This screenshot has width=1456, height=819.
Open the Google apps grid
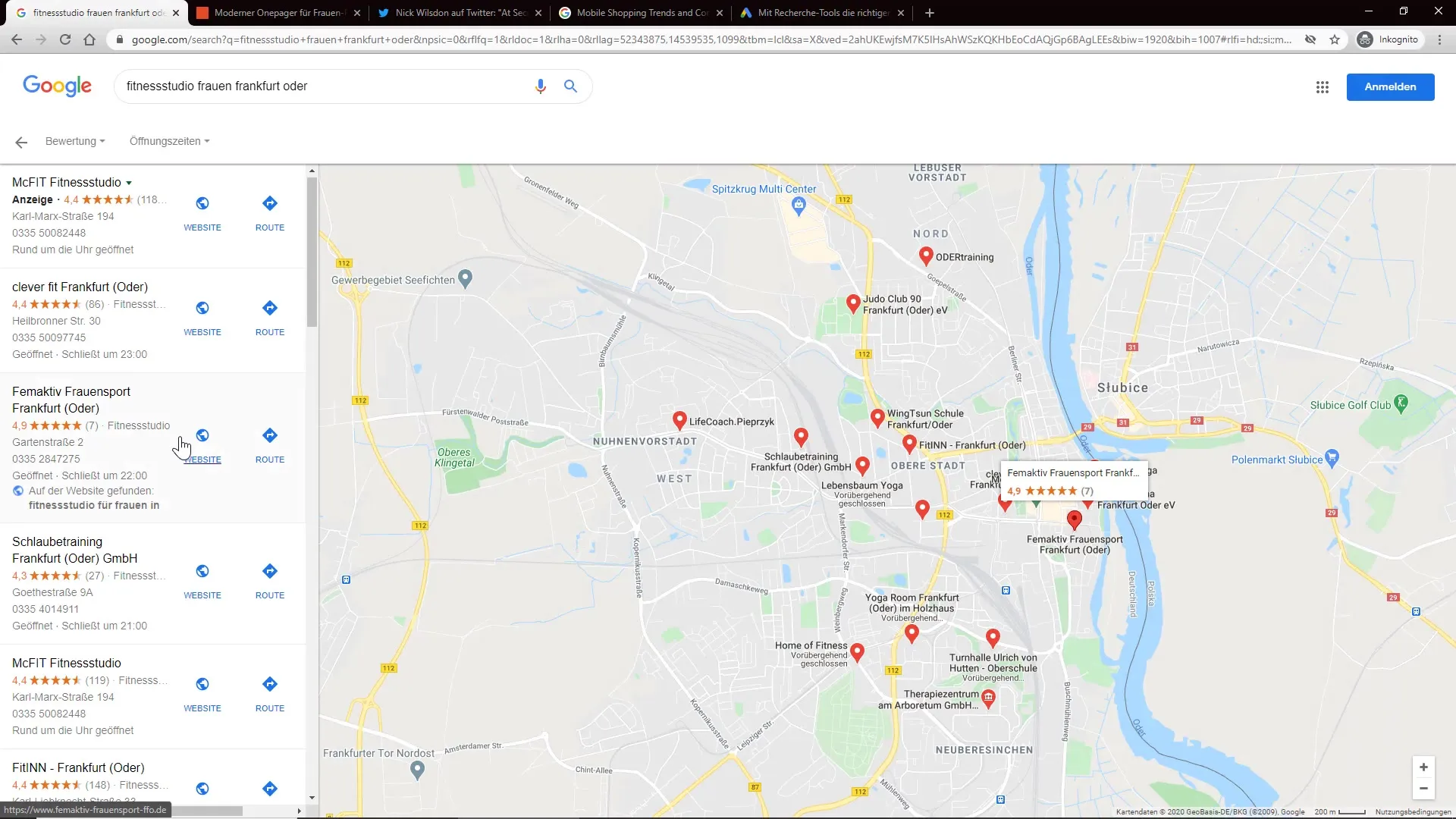point(1323,87)
